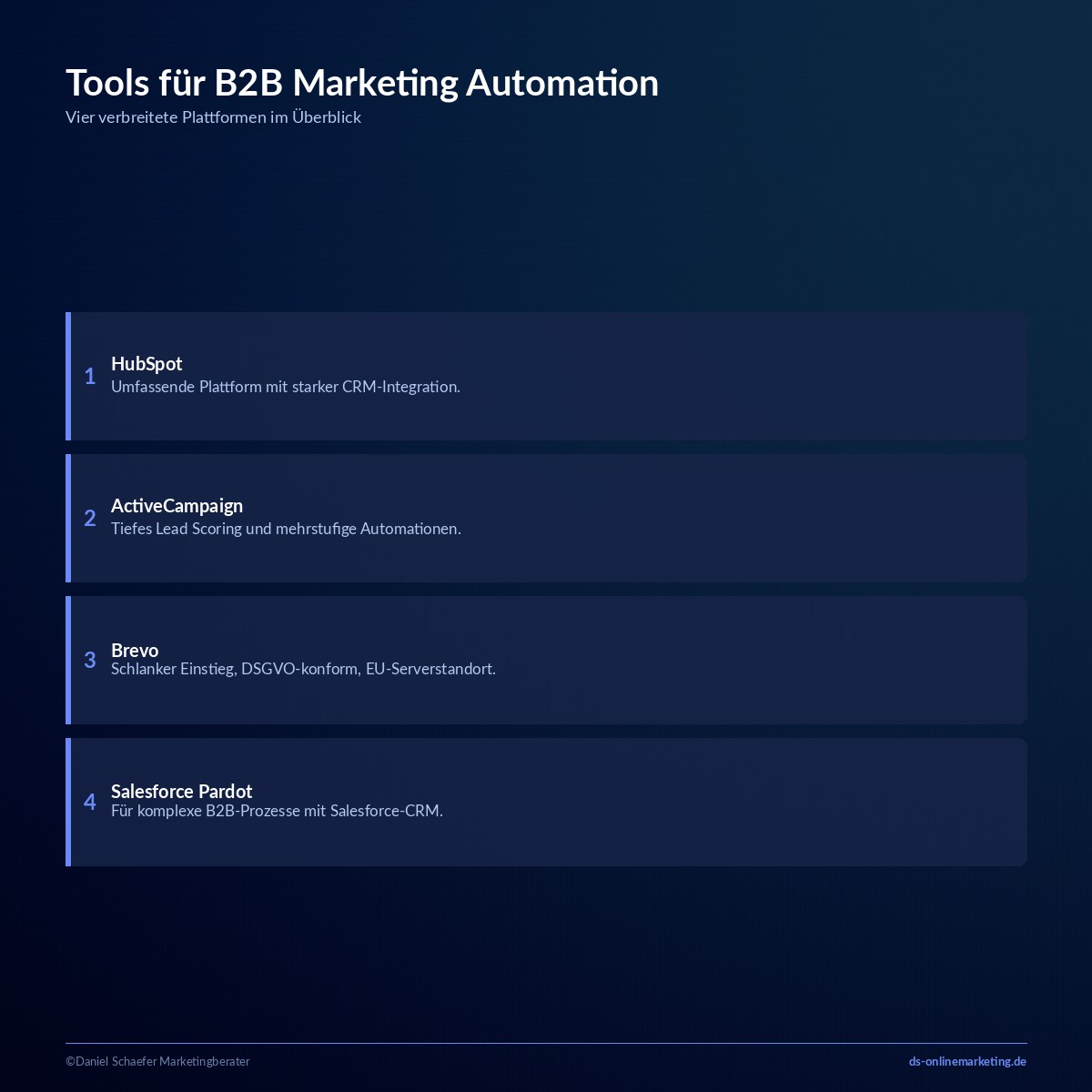Click subtitle Vier verbreitete Plattformen im Überblick
The image size is (1092, 1092).
[213, 117]
